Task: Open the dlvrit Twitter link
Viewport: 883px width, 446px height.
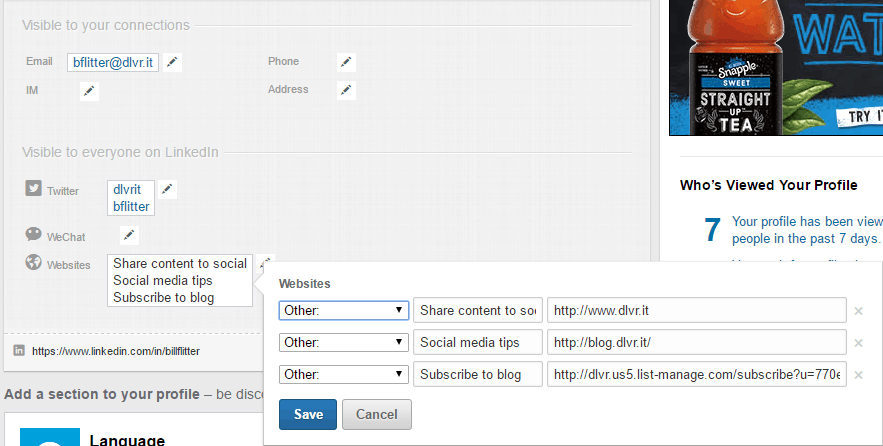Action: [x=127, y=190]
